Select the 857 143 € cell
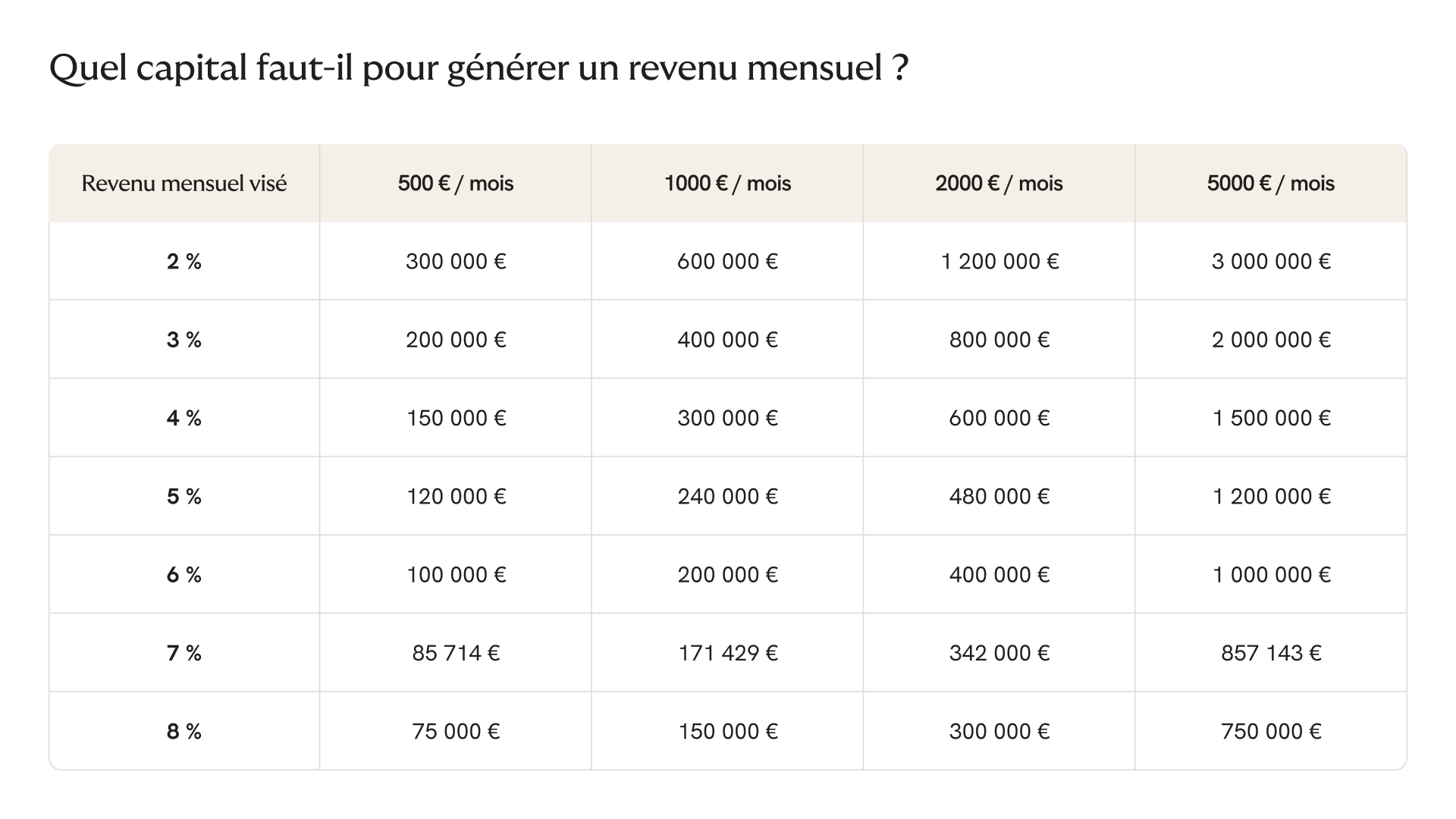 click(1271, 653)
